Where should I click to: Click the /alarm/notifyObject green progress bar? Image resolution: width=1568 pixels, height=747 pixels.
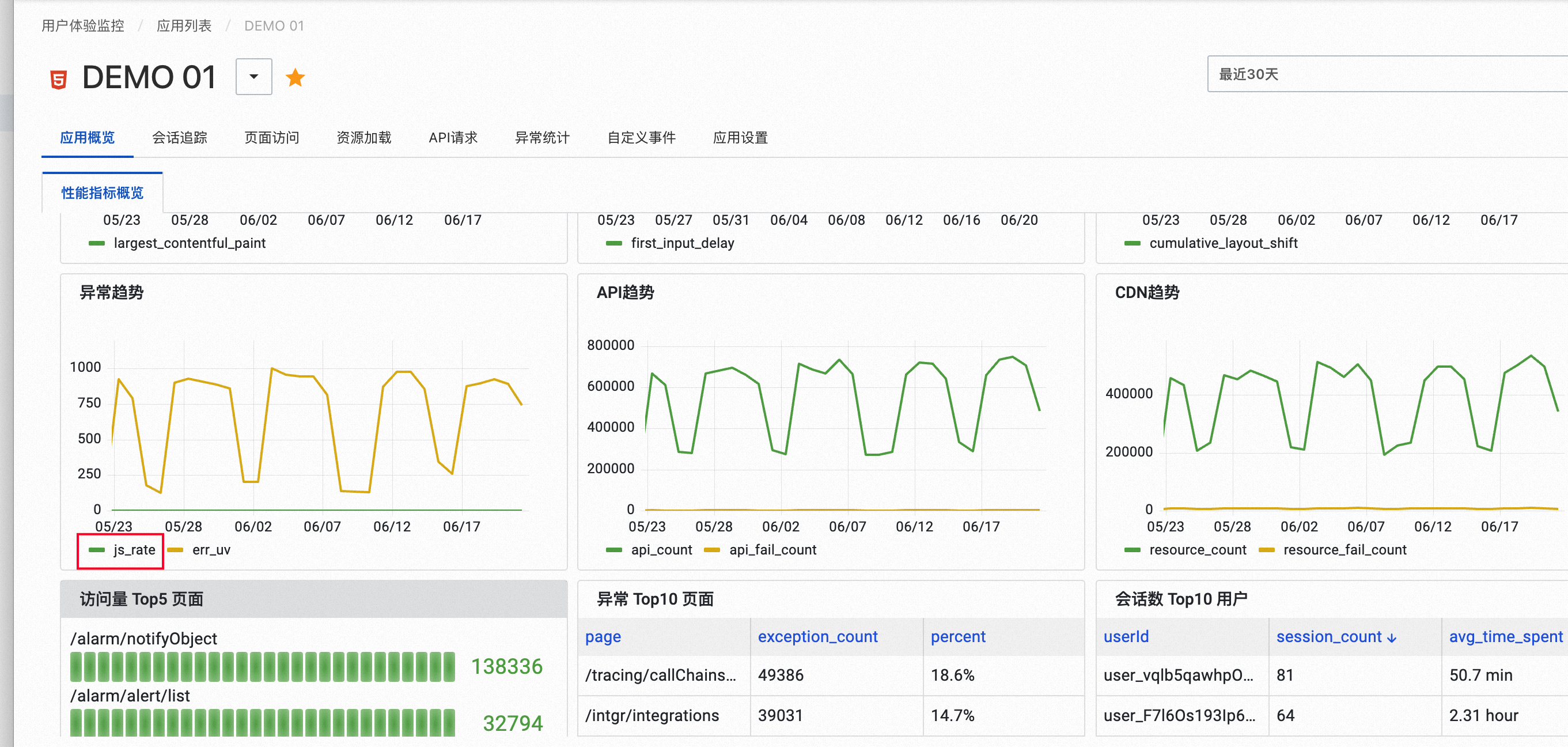(x=262, y=666)
